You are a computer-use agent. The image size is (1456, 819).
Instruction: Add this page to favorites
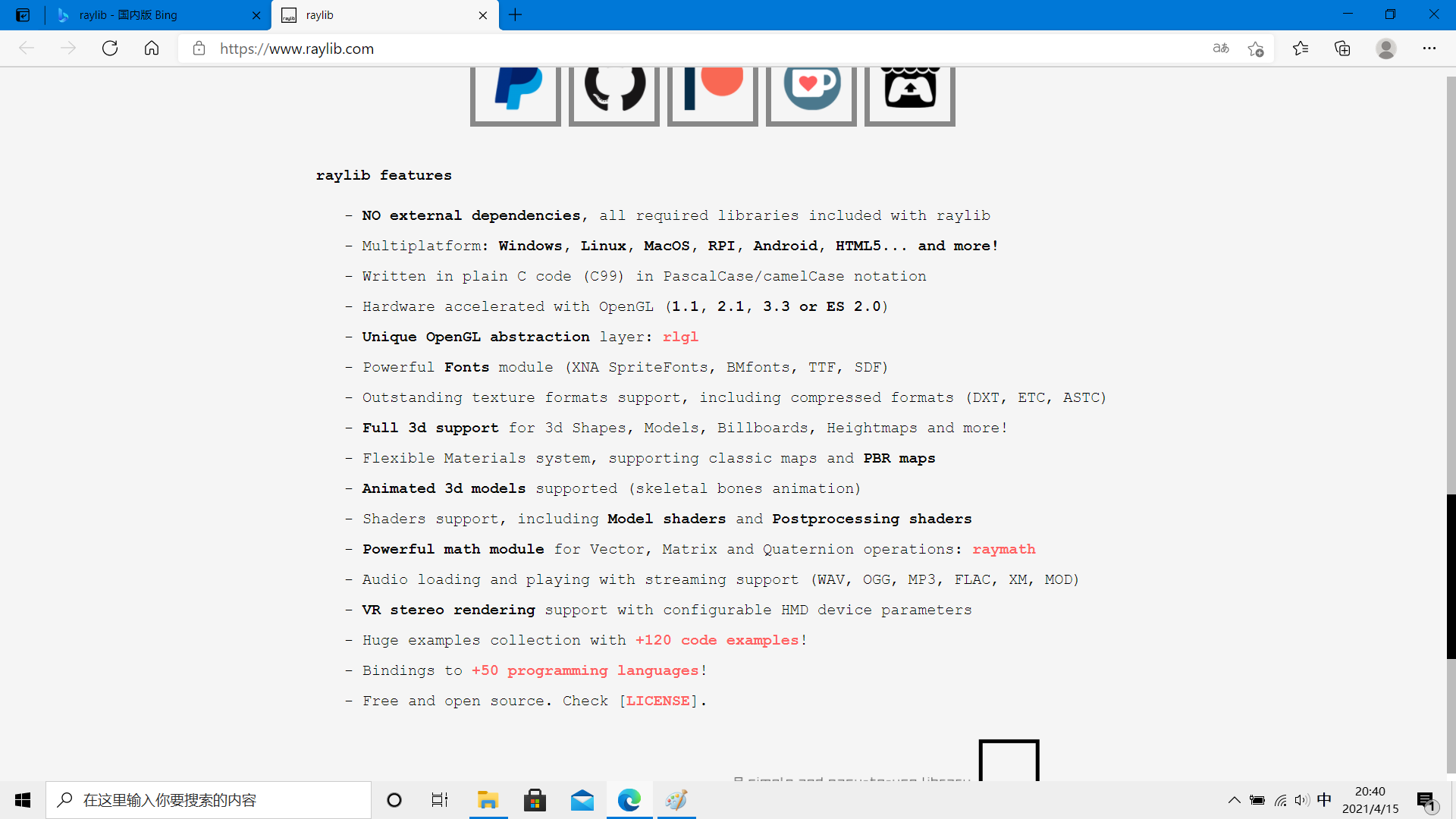1256,49
